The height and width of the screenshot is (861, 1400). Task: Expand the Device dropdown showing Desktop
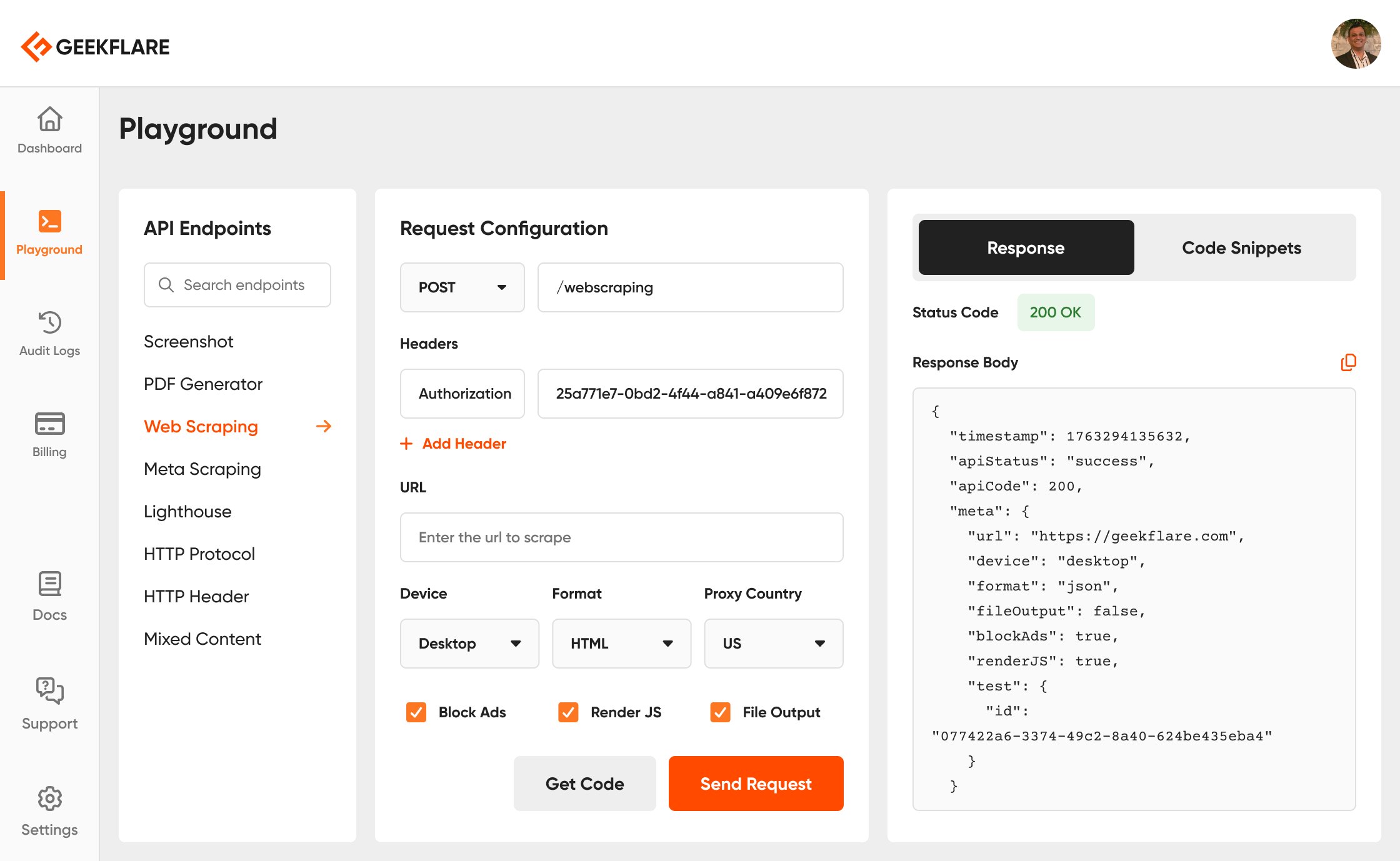469,644
